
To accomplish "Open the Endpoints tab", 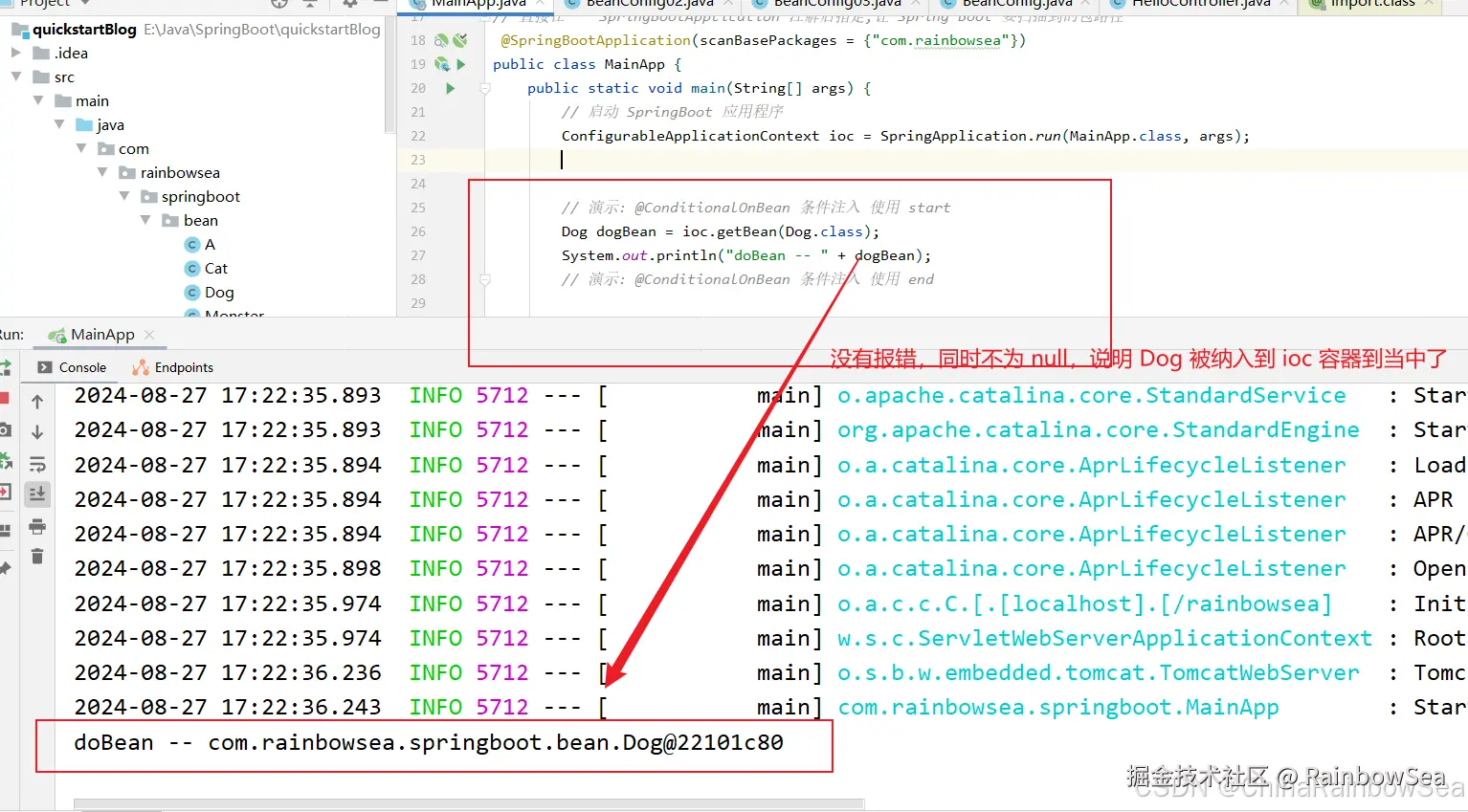I will 173,367.
